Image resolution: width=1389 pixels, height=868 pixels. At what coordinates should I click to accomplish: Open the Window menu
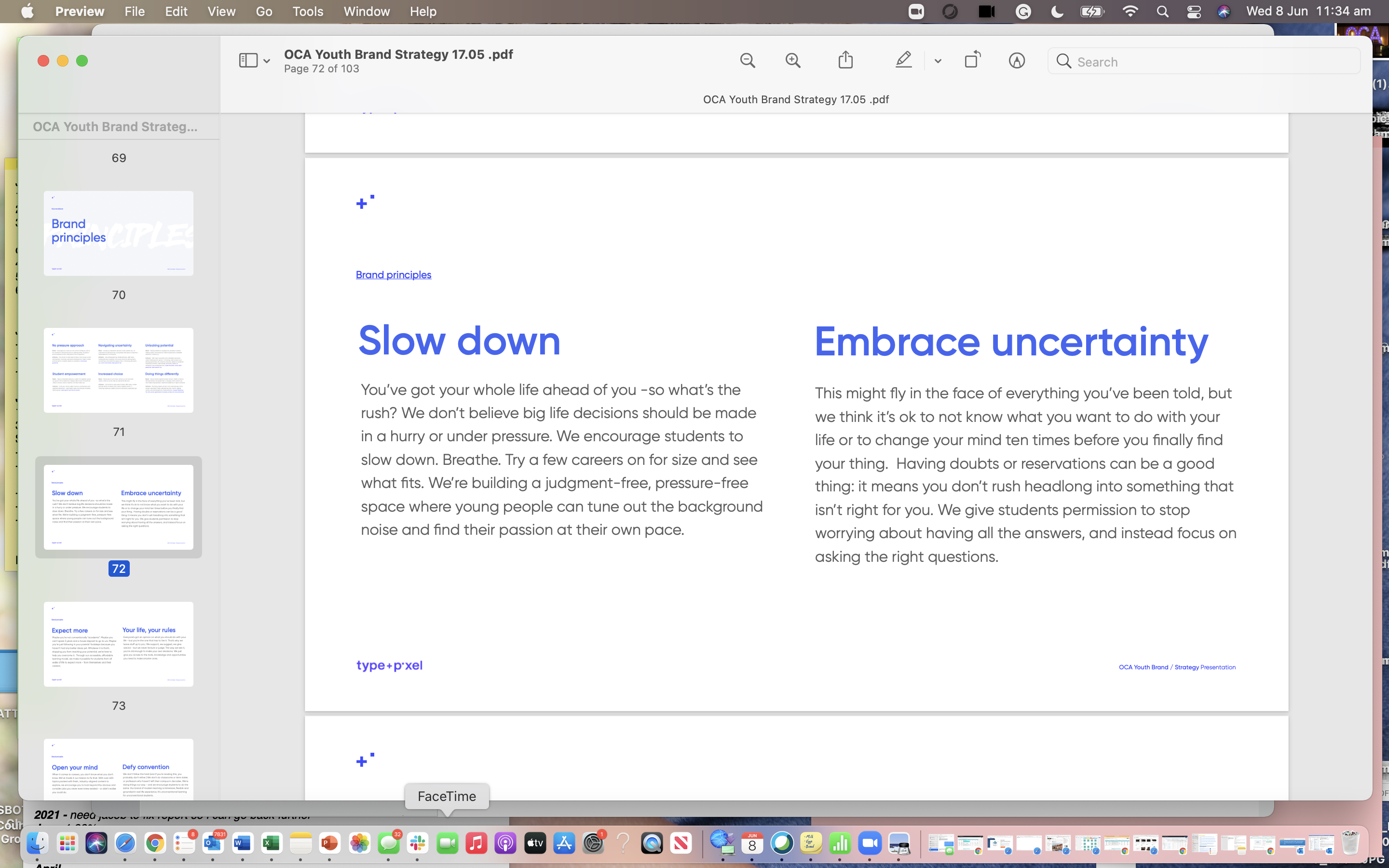[x=367, y=12]
